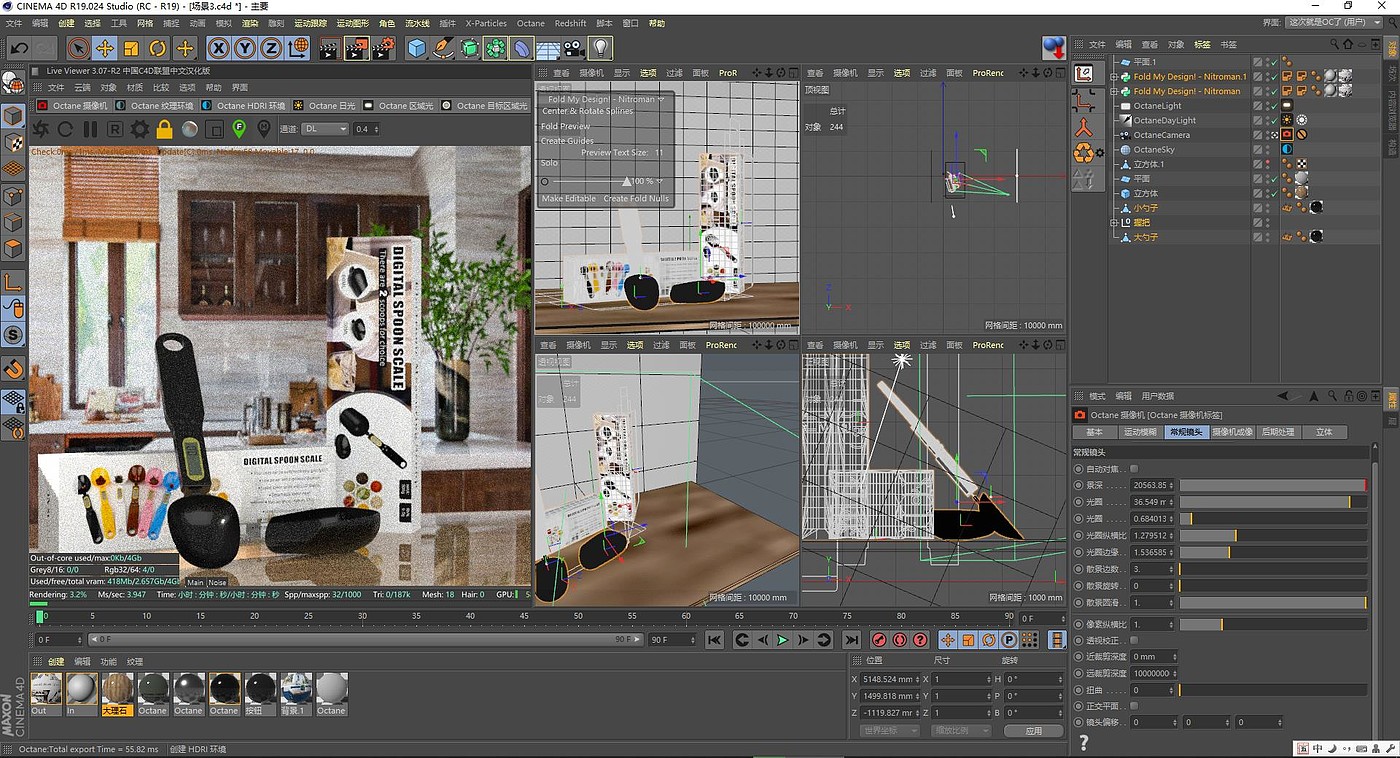Pause rendering in the Live Viewer

(x=90, y=129)
